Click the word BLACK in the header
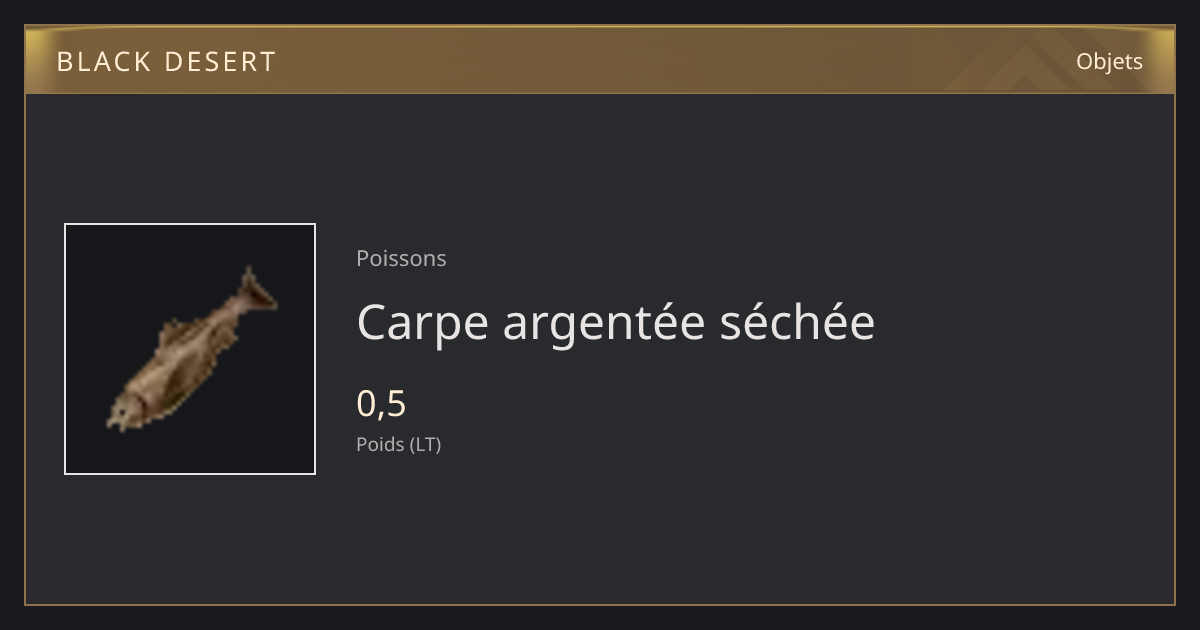1200x630 pixels. tap(104, 62)
